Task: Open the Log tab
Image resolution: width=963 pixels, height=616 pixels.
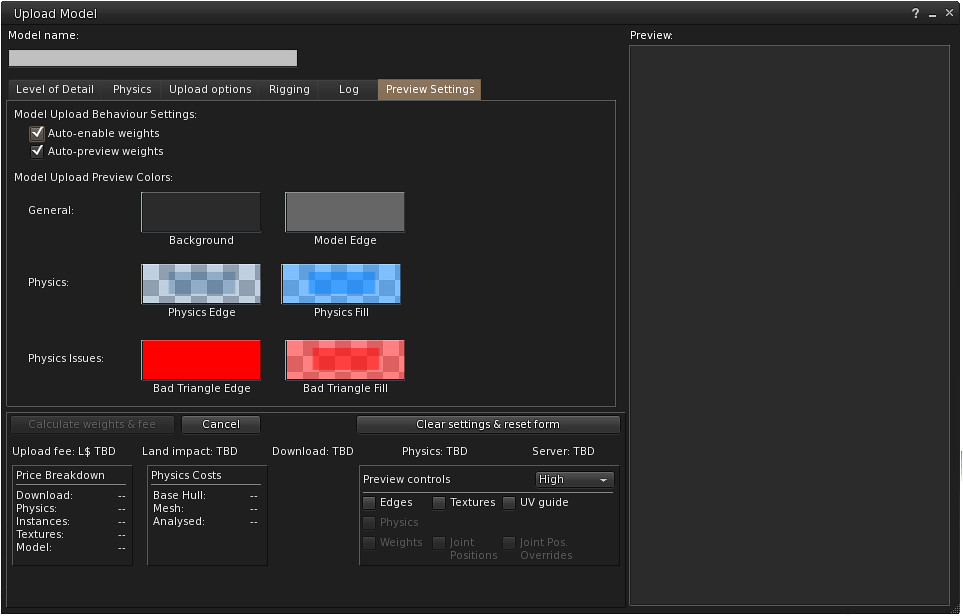Action: 348,89
